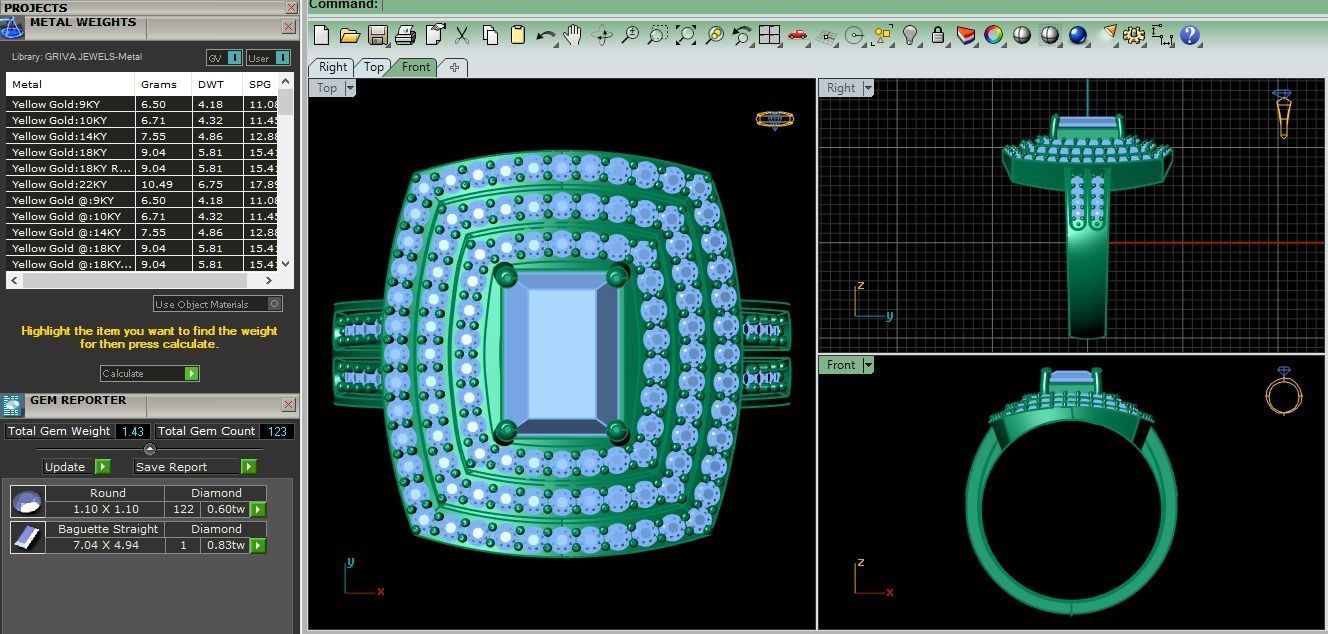Switch to four-viewport layout icon
The image size is (1328, 634).
click(x=769, y=36)
